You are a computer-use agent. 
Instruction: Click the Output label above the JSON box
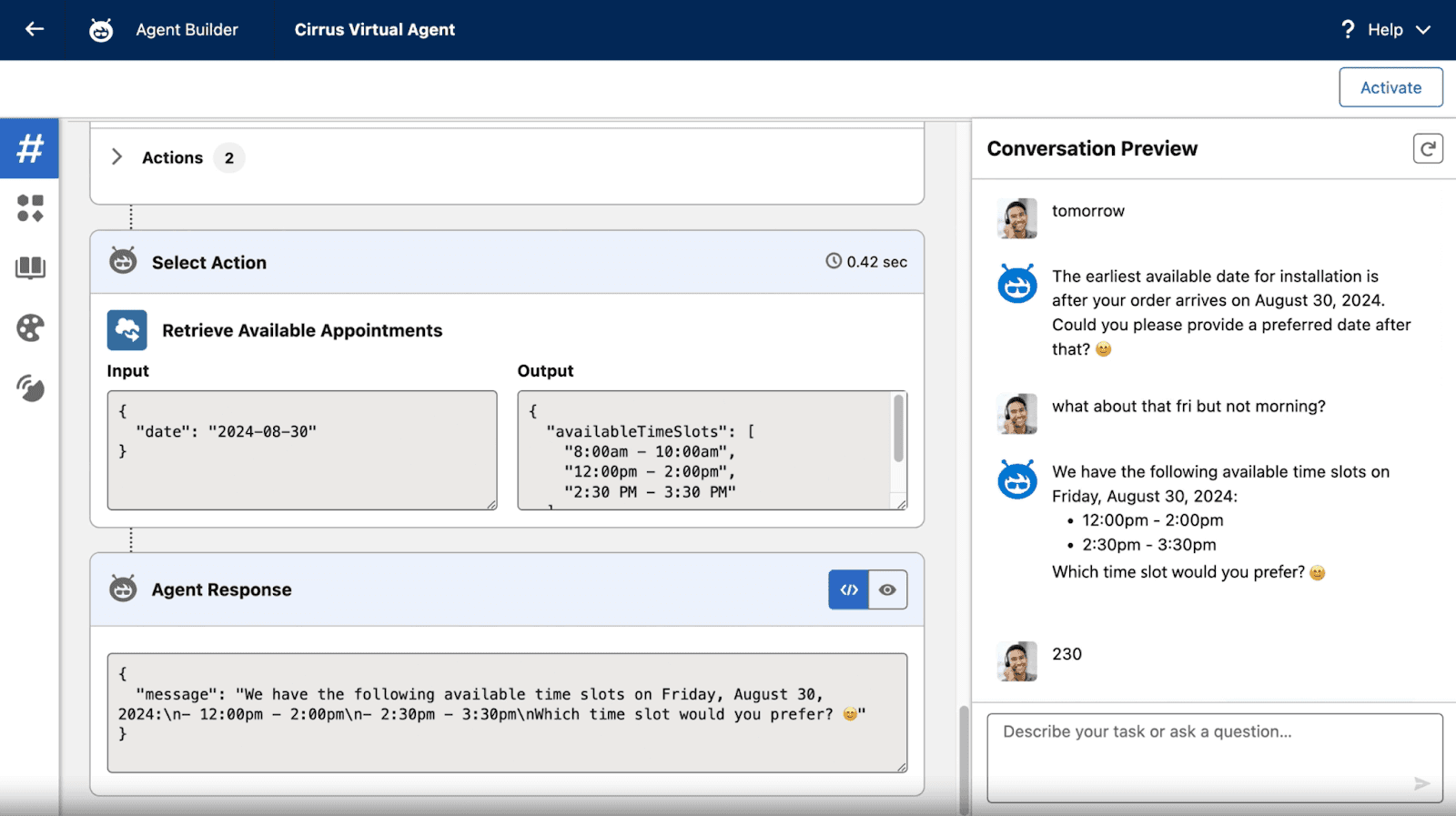tap(546, 371)
